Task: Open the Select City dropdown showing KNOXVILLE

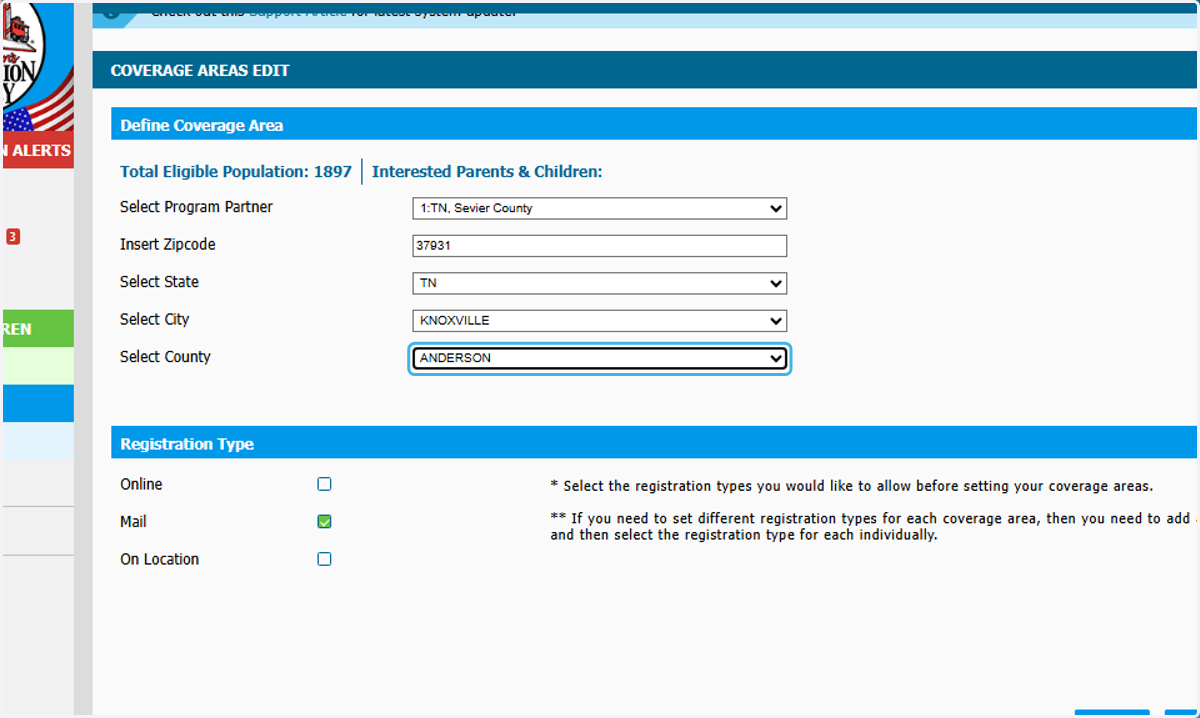Action: click(599, 321)
